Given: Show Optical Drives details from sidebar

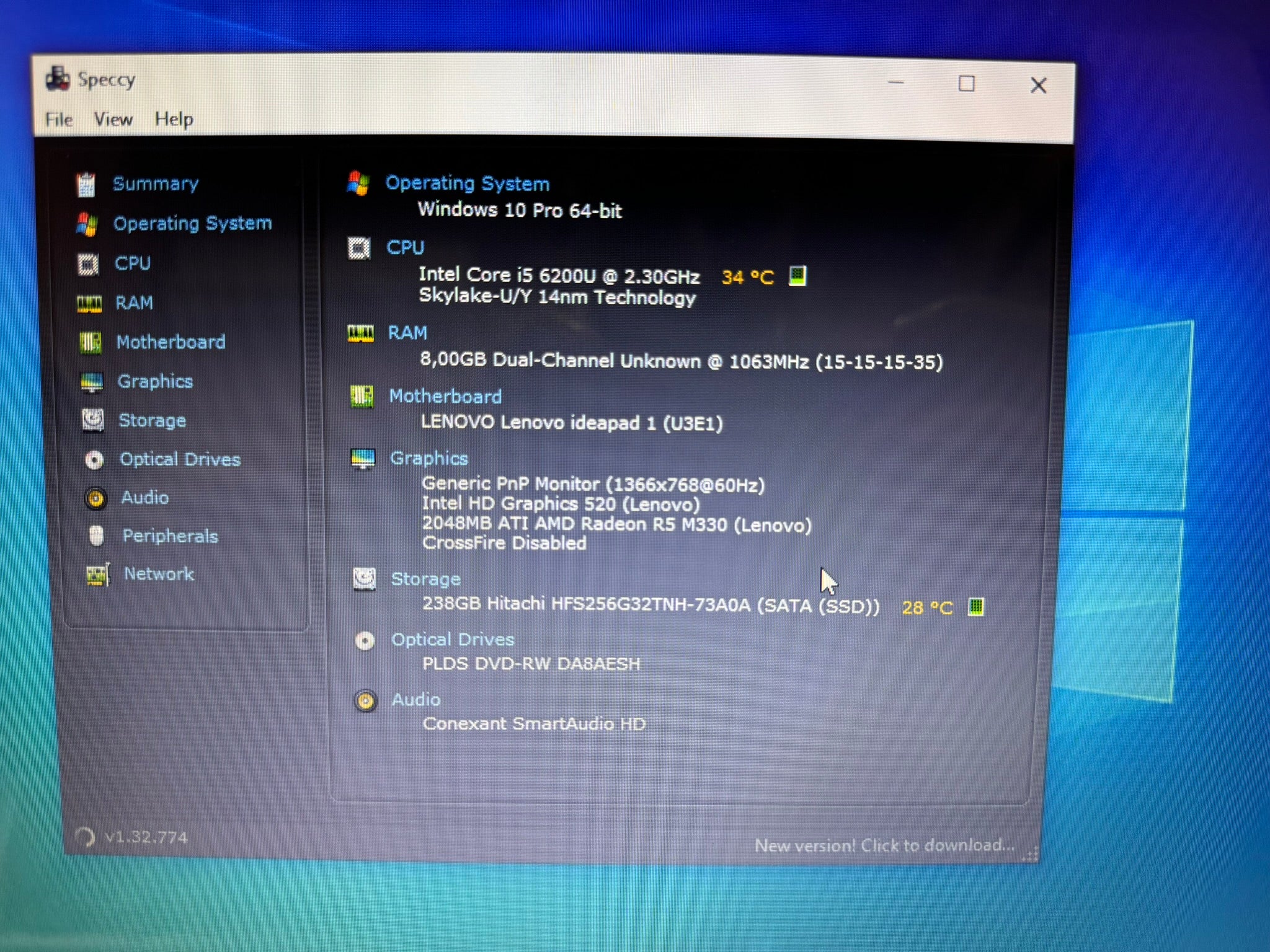Looking at the screenshot, I should [x=180, y=459].
